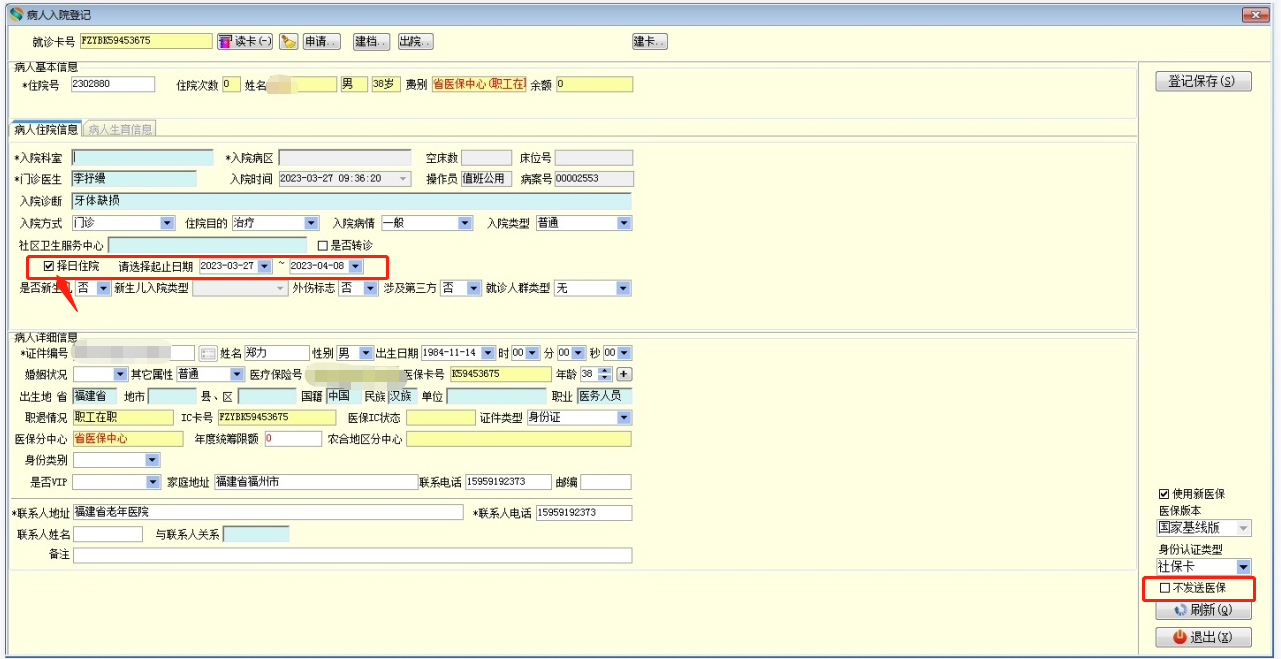Screen dimensions: 1281x659
Task: Open the 出生日期 date picker
Action: (x=488, y=353)
